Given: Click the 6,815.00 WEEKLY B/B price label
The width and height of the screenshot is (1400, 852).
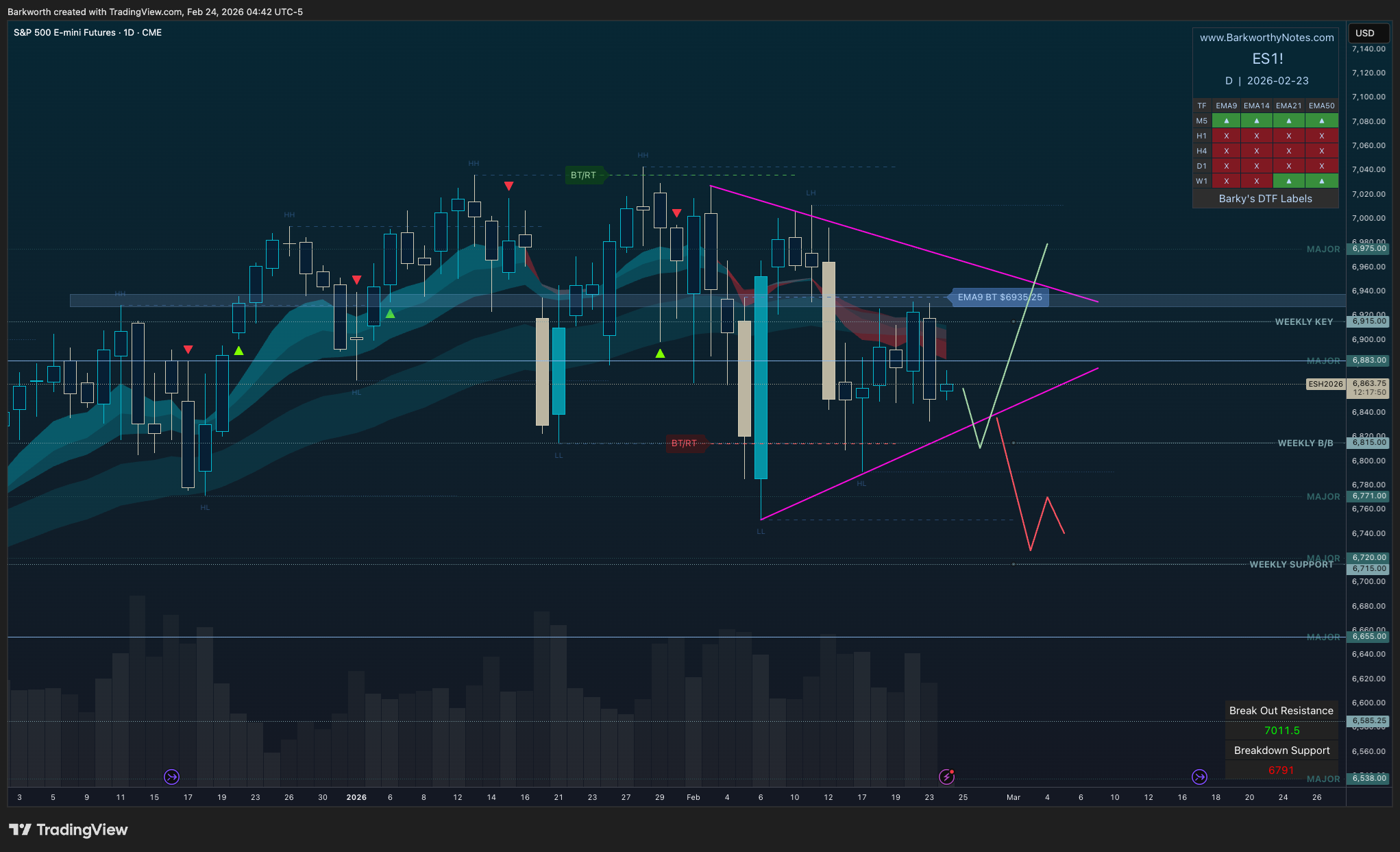Looking at the screenshot, I should [x=1368, y=443].
